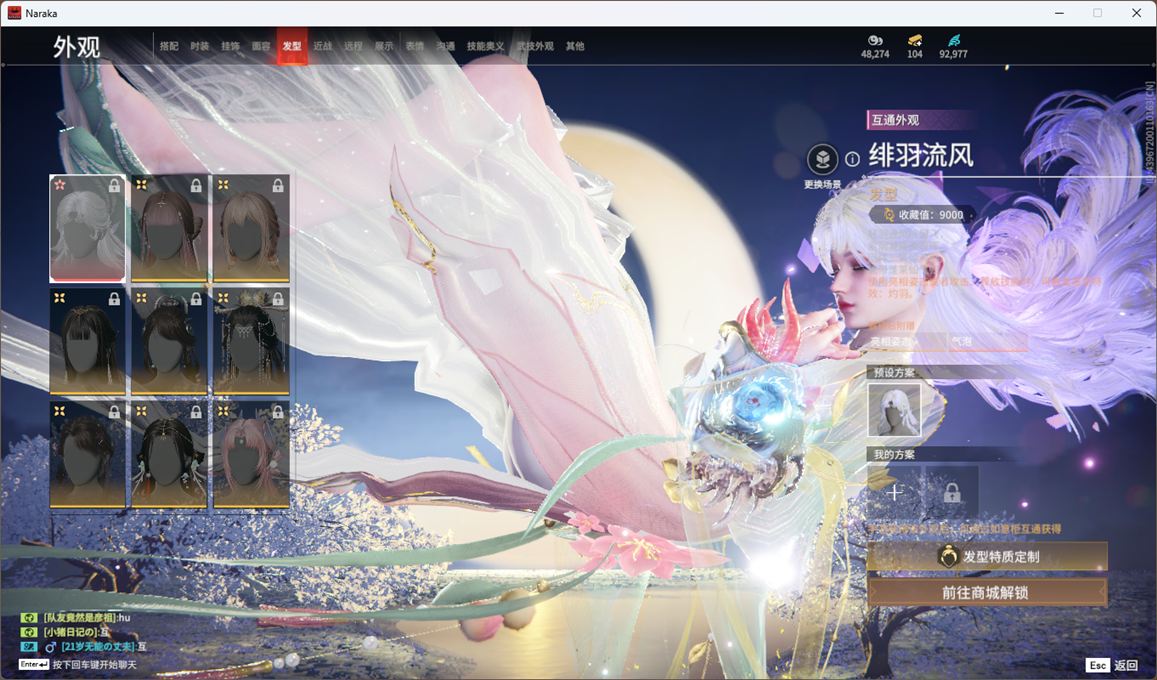The width and height of the screenshot is (1157, 680).
Task: Close the Naraka window
Action: point(1136,13)
